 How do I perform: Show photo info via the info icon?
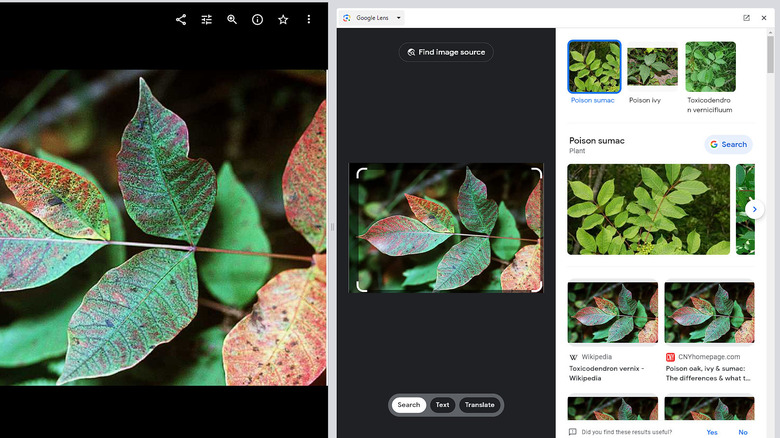257,19
